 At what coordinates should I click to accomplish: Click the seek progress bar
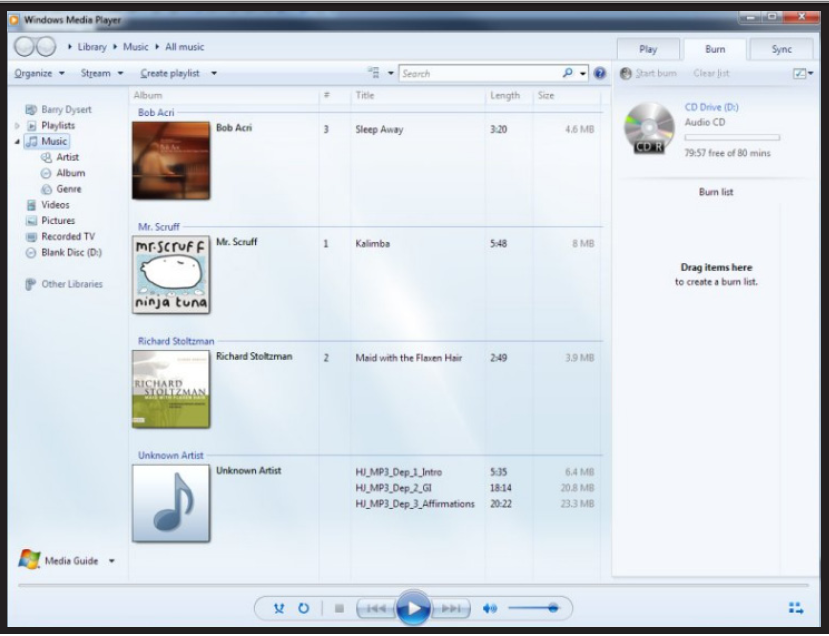tap(413, 585)
